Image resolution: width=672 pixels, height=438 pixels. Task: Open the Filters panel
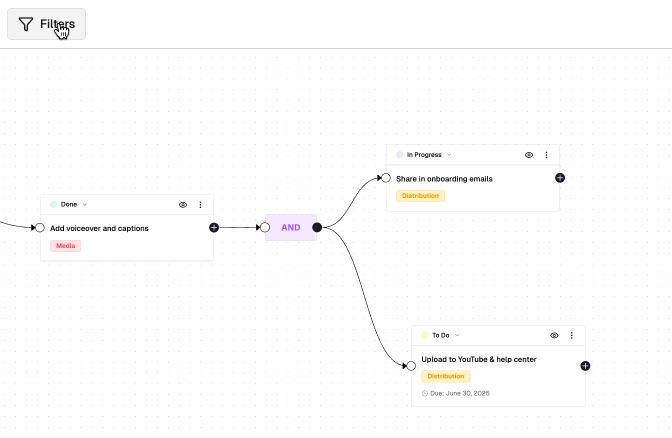[x=46, y=24]
